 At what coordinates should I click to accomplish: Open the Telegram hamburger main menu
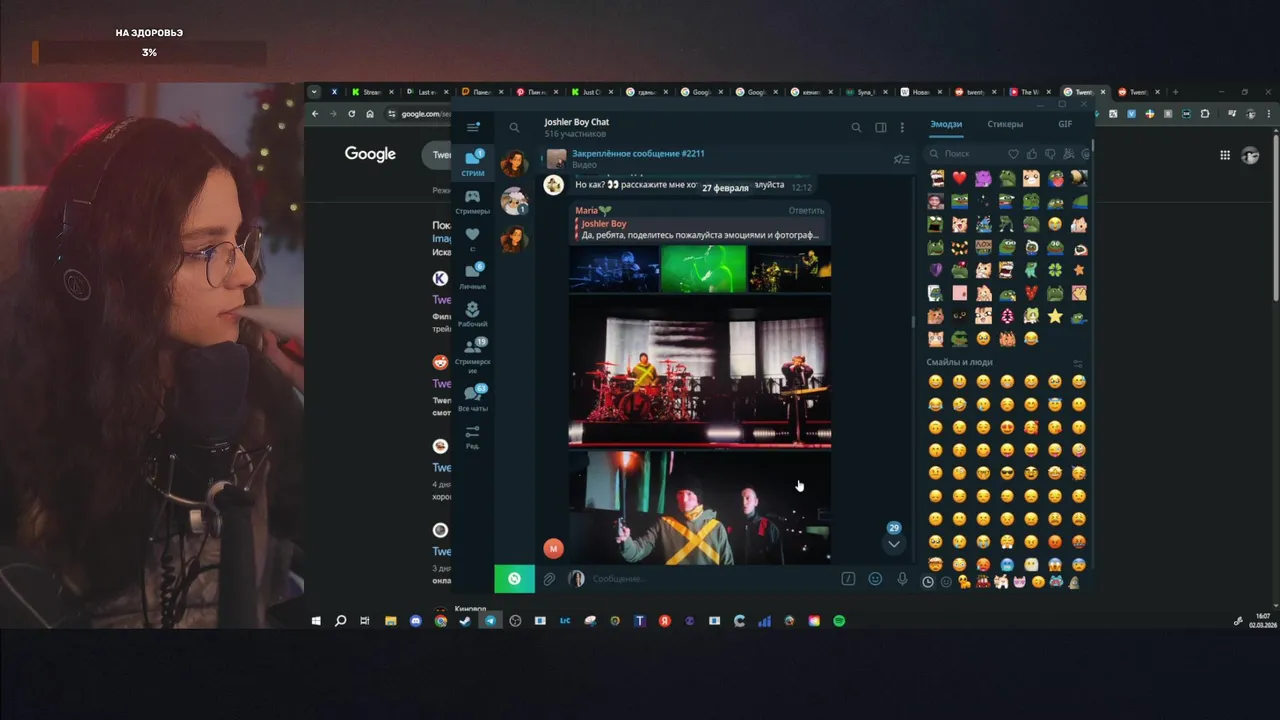tap(473, 127)
